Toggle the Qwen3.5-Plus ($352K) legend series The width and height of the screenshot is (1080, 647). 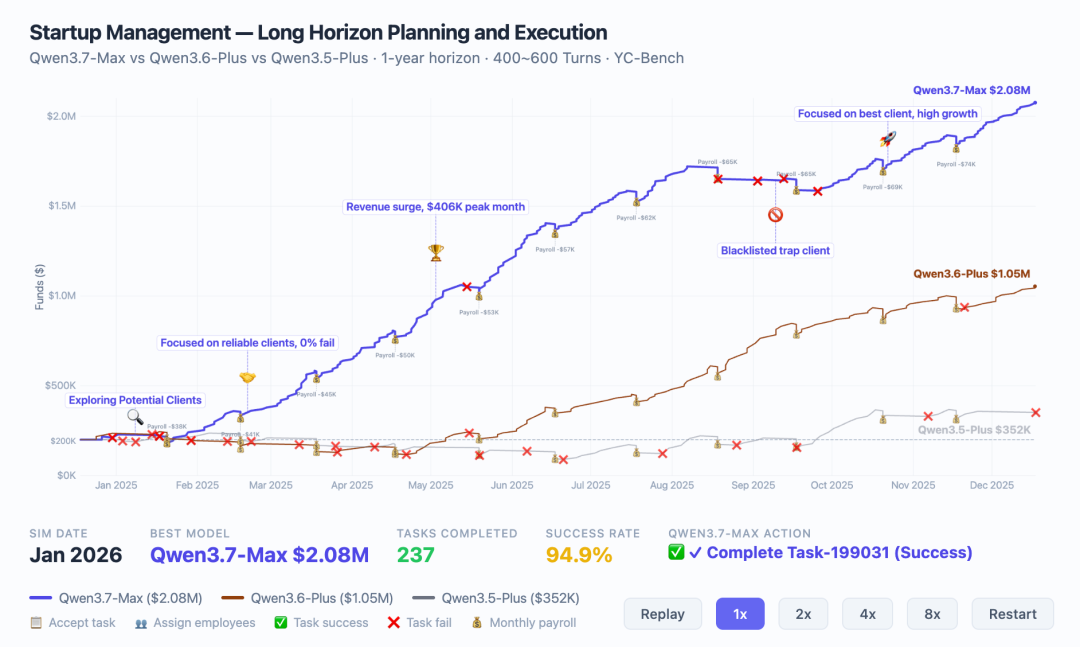496,598
